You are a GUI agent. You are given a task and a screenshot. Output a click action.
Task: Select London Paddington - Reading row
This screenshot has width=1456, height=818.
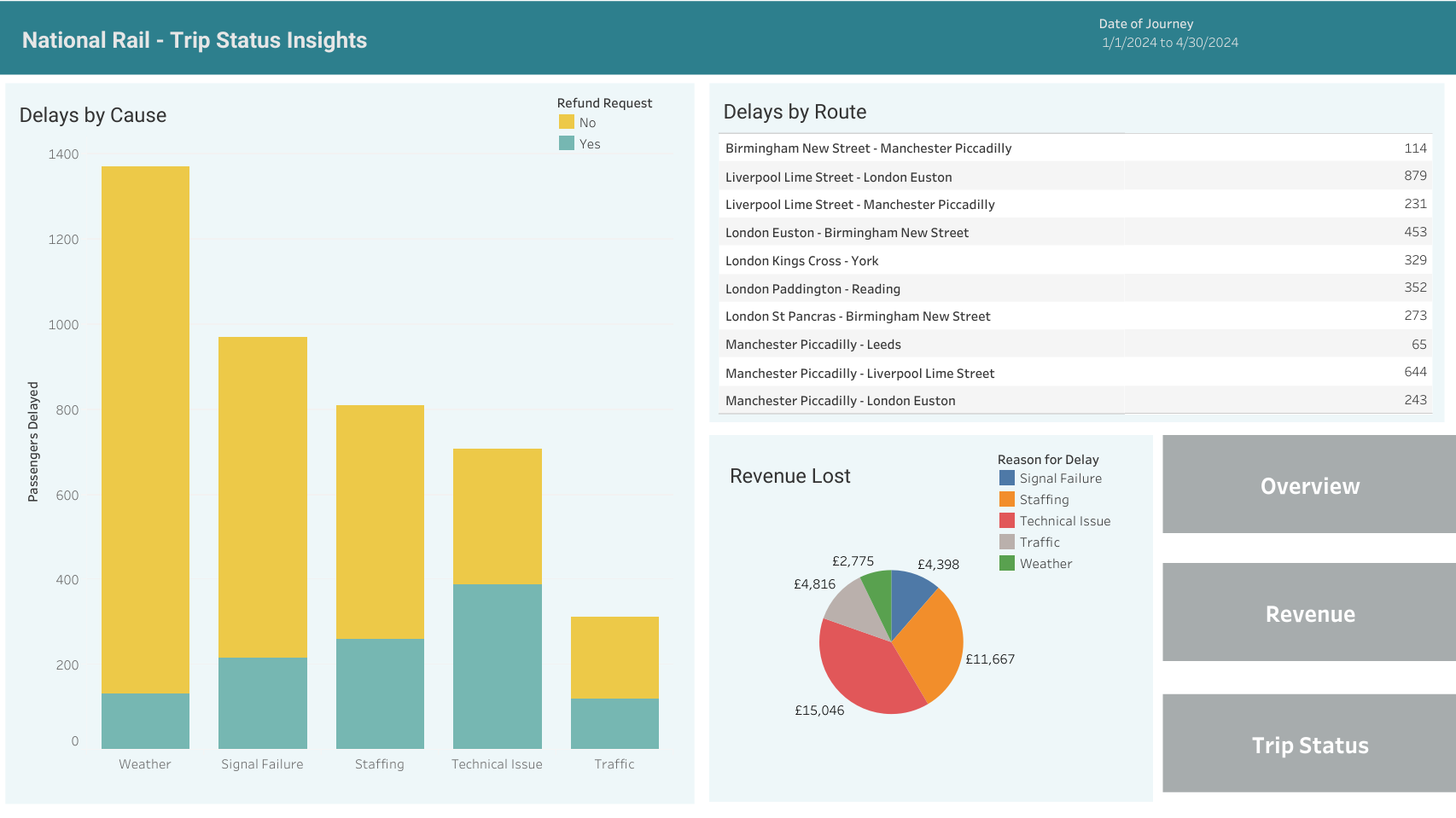(1075, 288)
